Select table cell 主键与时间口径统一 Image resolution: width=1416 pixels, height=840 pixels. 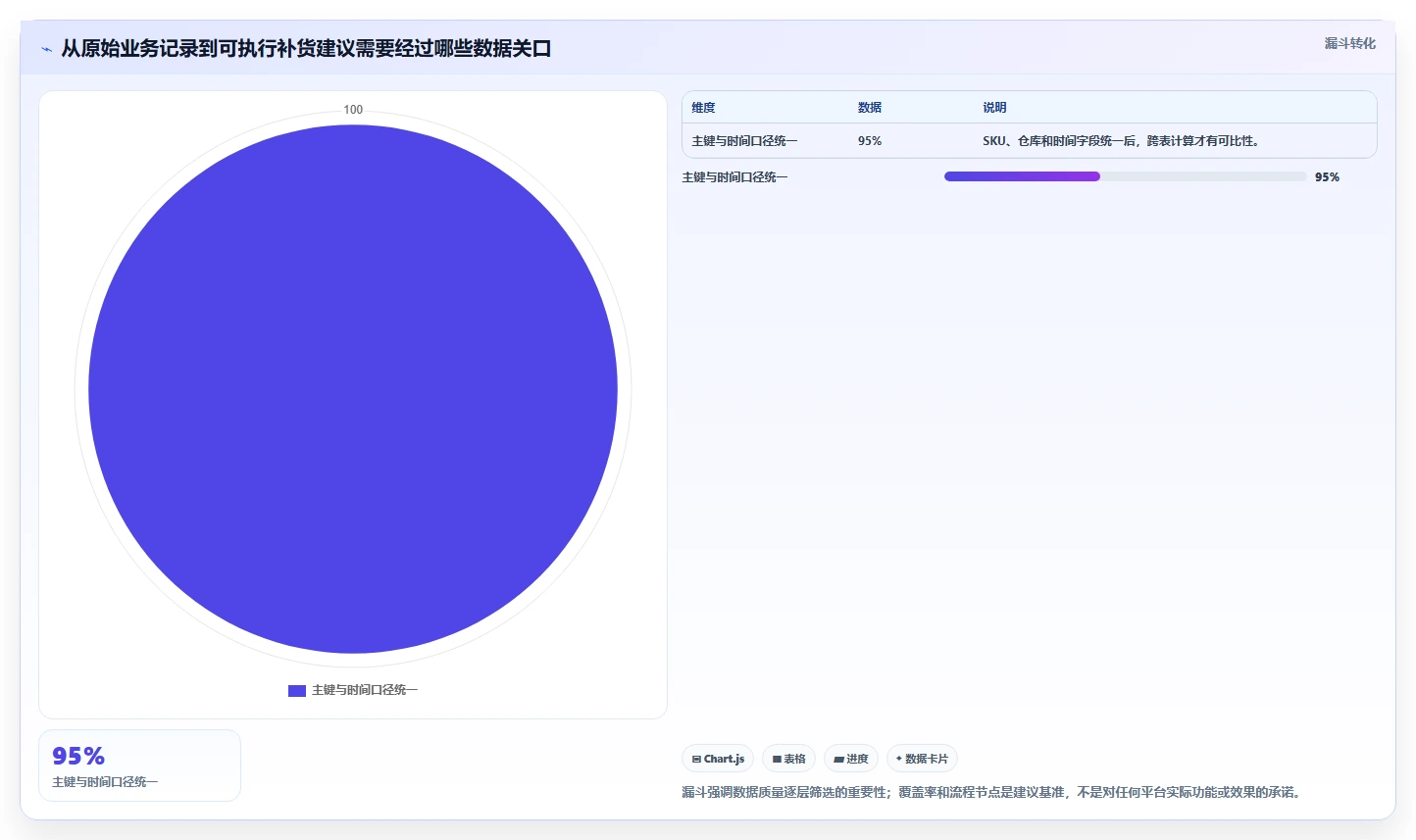[744, 141]
